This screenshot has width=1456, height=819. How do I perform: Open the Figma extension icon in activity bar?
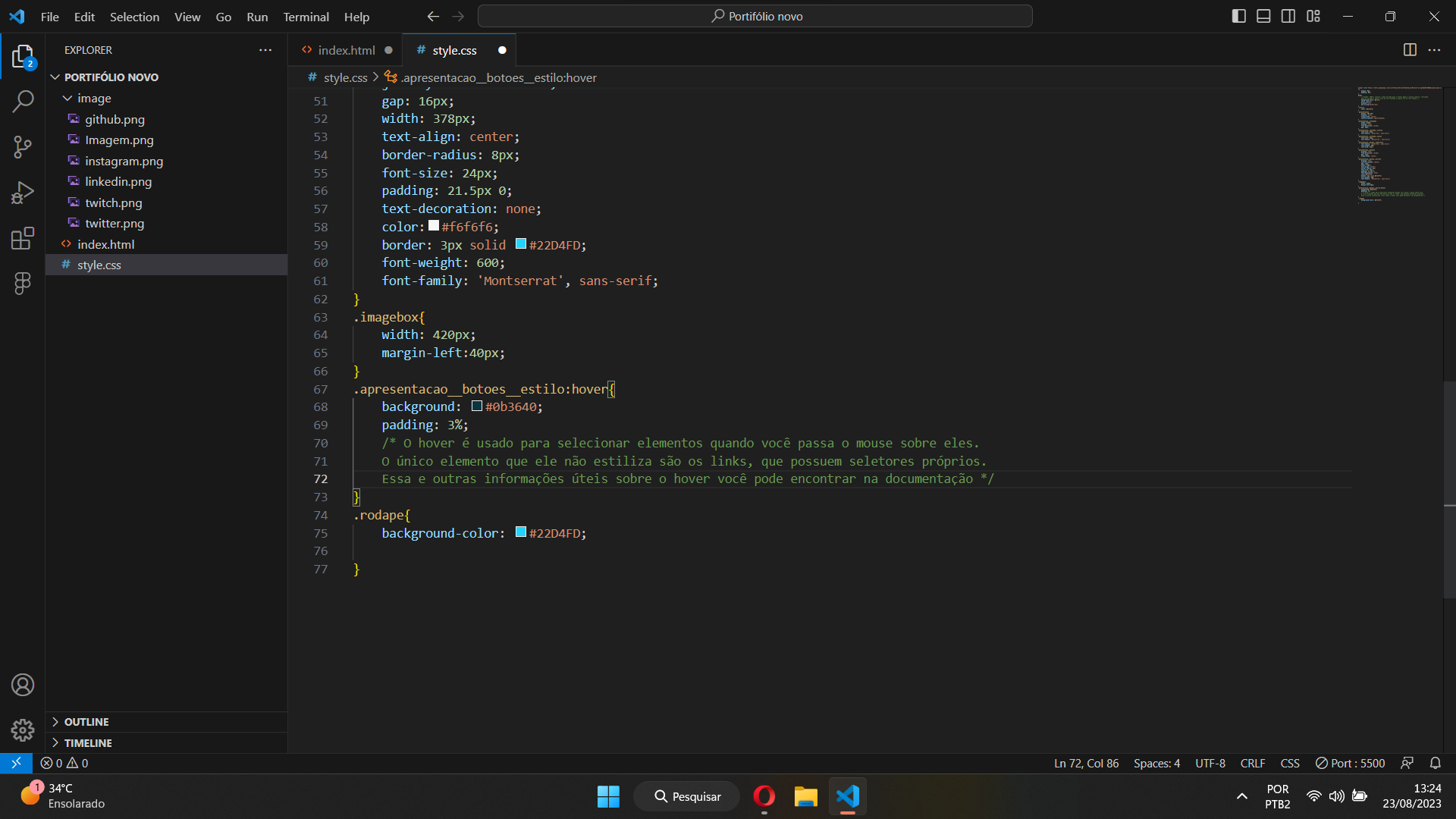pyautogui.click(x=23, y=284)
